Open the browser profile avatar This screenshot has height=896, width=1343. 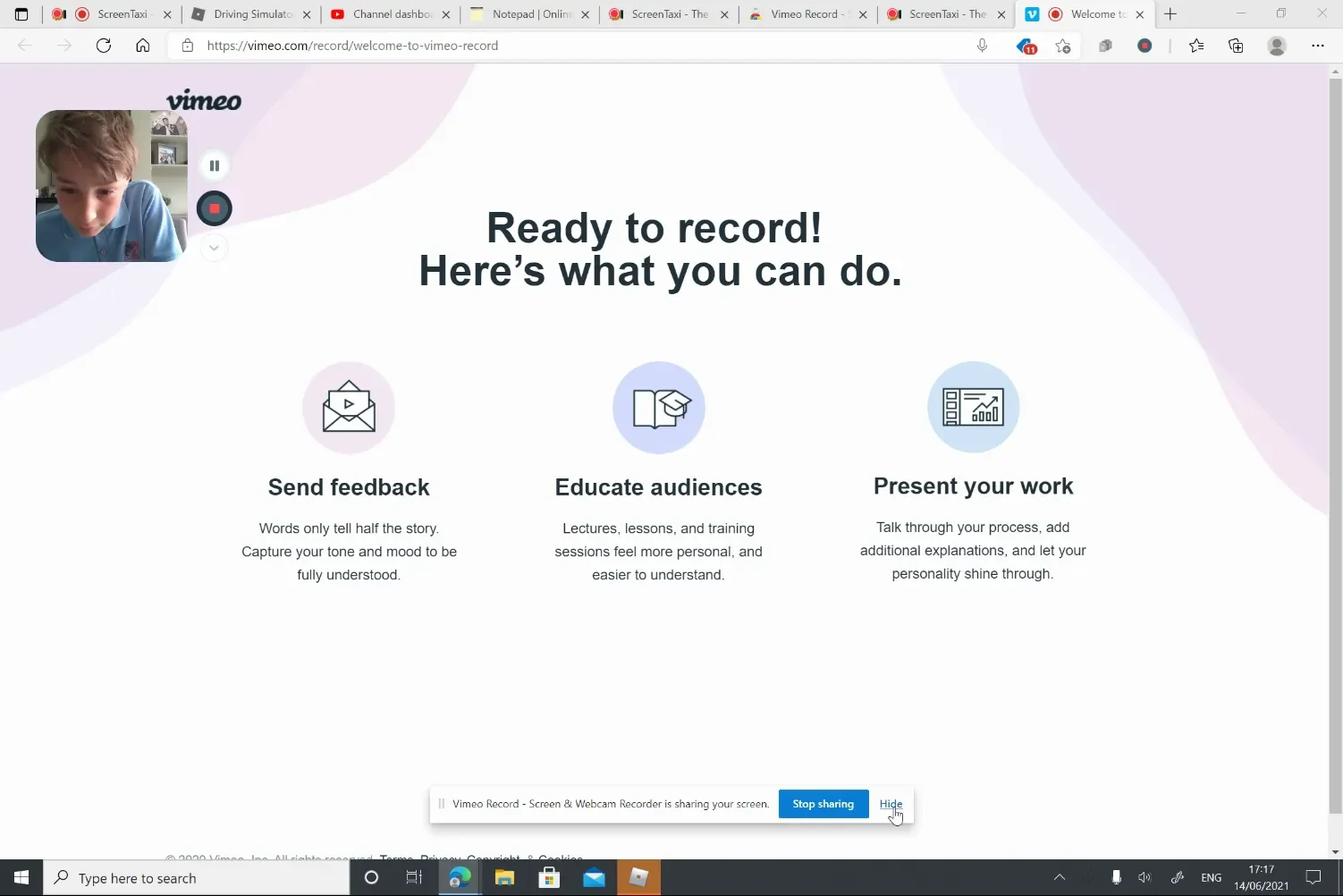pos(1277,46)
